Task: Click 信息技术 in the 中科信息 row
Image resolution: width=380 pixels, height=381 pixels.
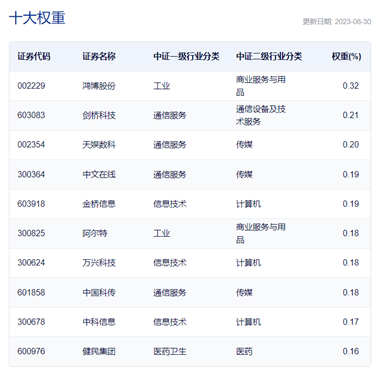Action: click(170, 322)
